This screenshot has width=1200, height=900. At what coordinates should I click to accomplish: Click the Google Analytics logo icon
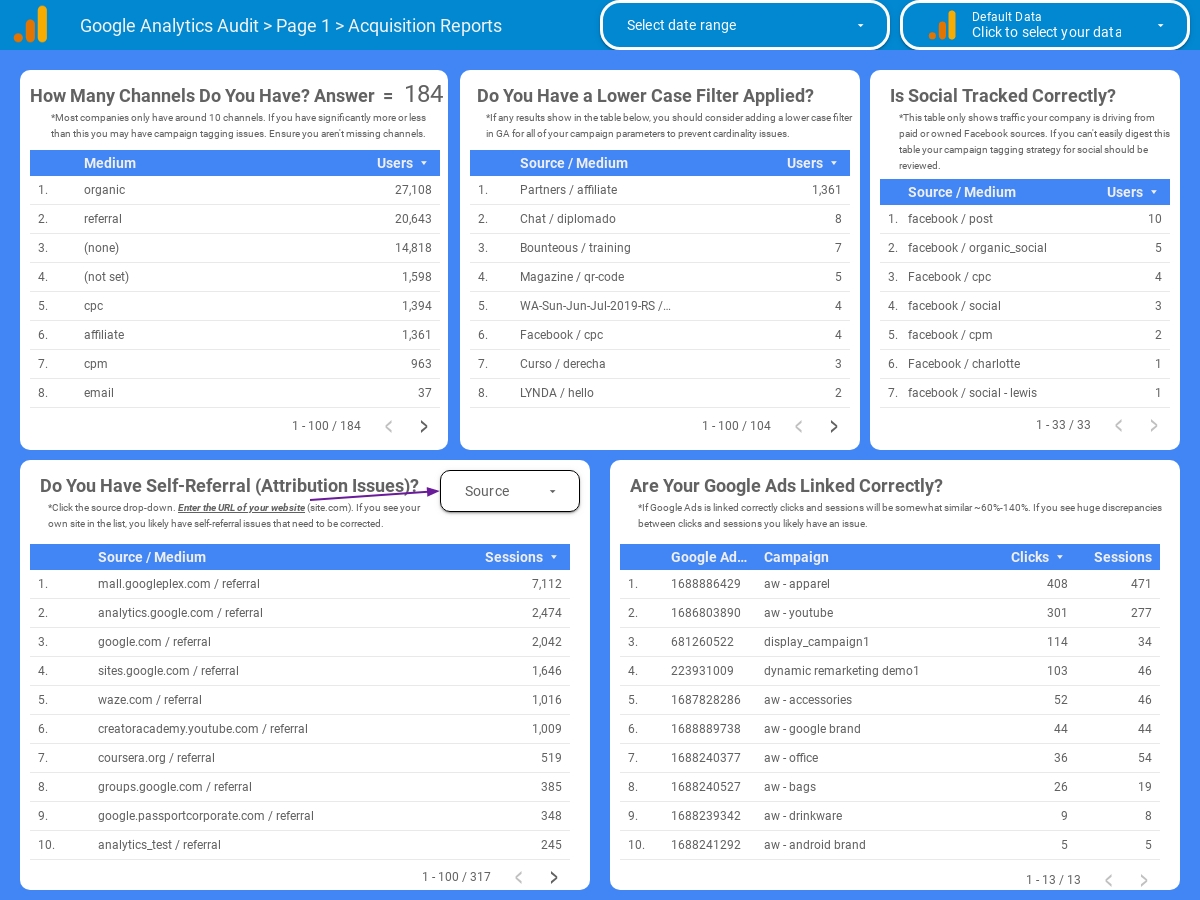tap(30, 24)
